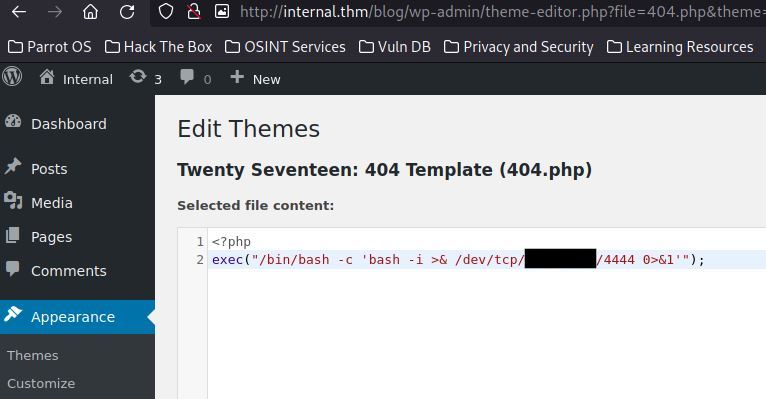
Task: Open Vuln DB bookmark folder
Action: click(x=395, y=47)
